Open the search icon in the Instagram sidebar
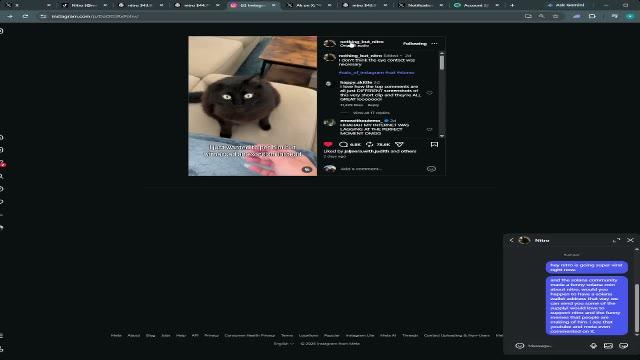The width and height of the screenshot is (640, 360). pos(2,176)
